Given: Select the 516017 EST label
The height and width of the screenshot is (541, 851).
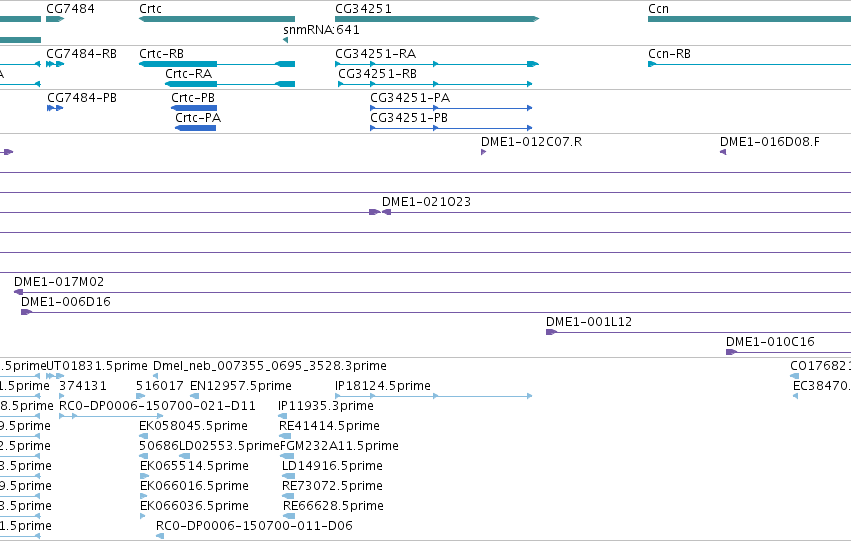Looking at the screenshot, I should tap(160, 386).
